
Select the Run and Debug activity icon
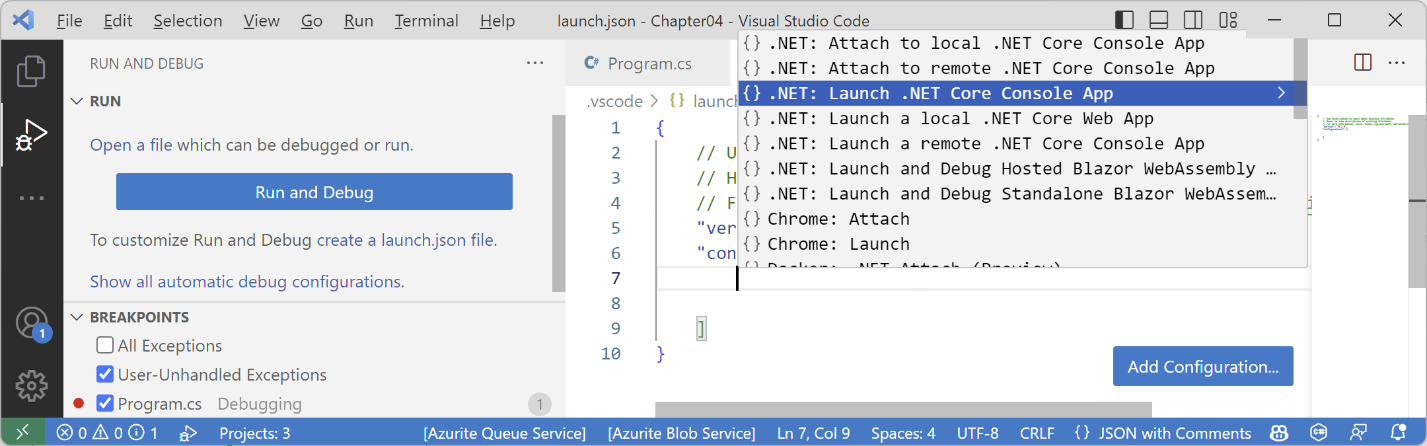[x=31, y=135]
